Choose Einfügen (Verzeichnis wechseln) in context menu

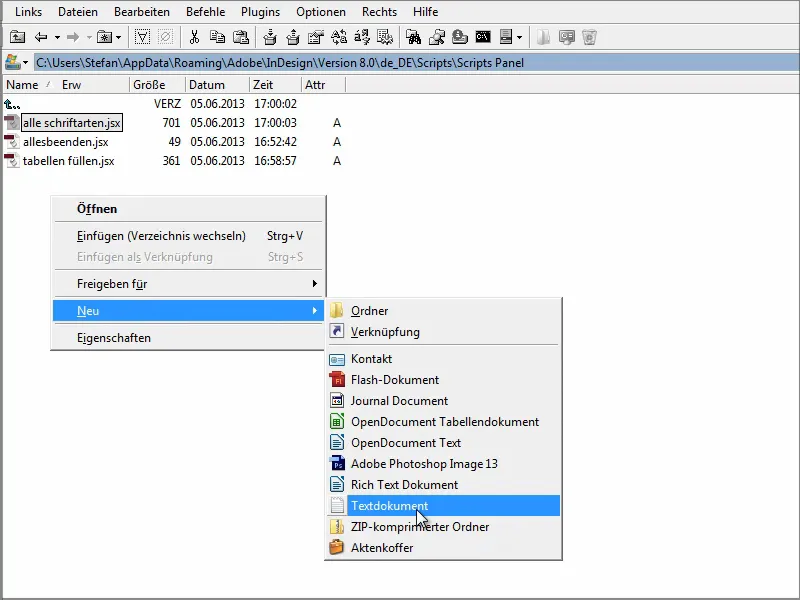point(188,236)
